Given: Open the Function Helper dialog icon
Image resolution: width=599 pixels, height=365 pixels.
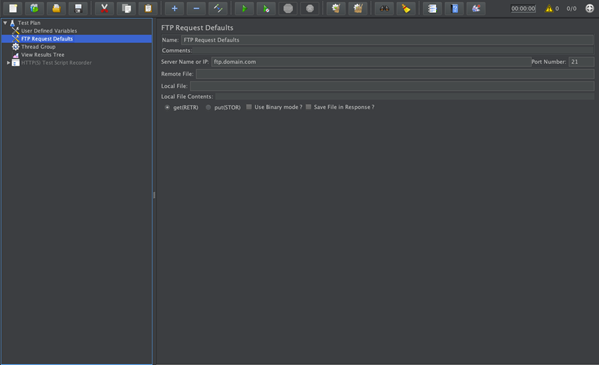Looking at the screenshot, I should pos(432,8).
